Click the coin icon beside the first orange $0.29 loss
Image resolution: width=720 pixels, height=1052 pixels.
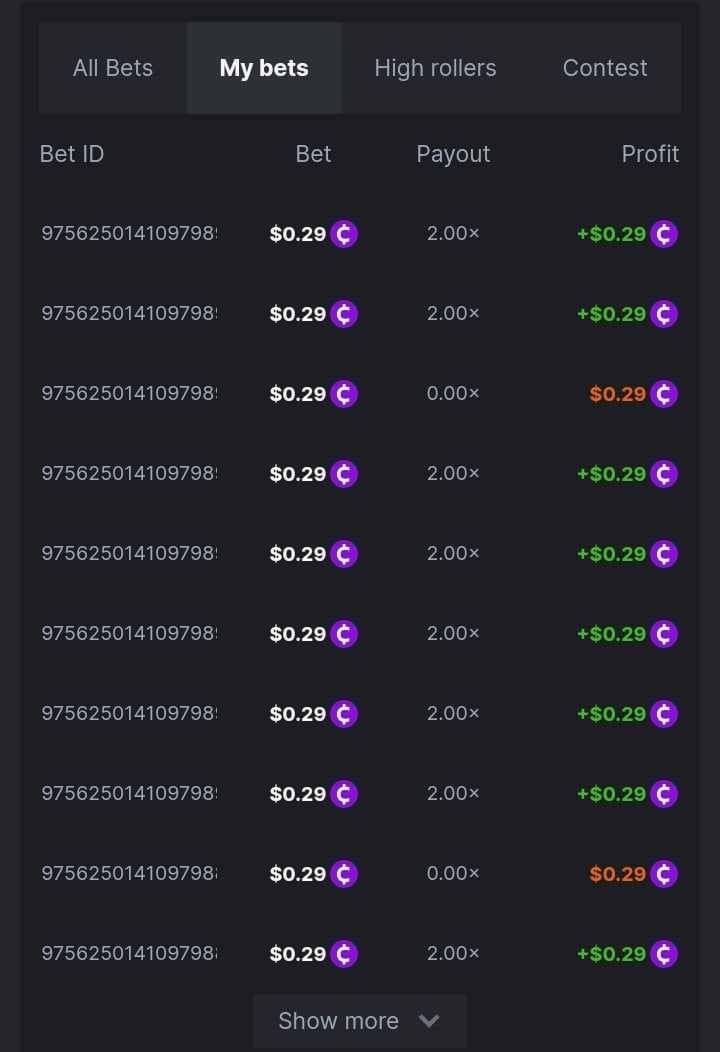tap(664, 394)
